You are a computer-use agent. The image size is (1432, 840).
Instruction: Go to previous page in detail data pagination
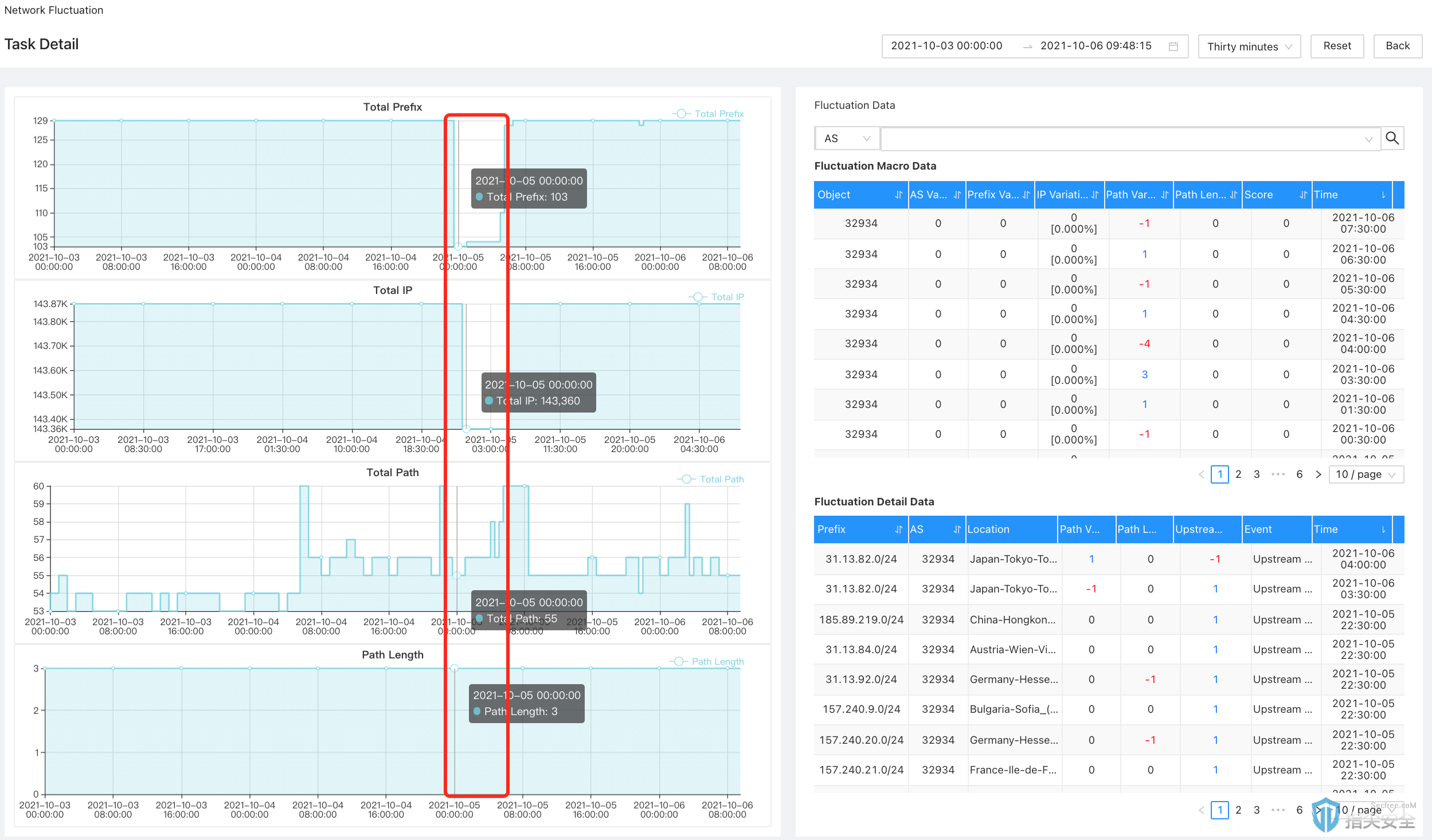coord(1201,810)
